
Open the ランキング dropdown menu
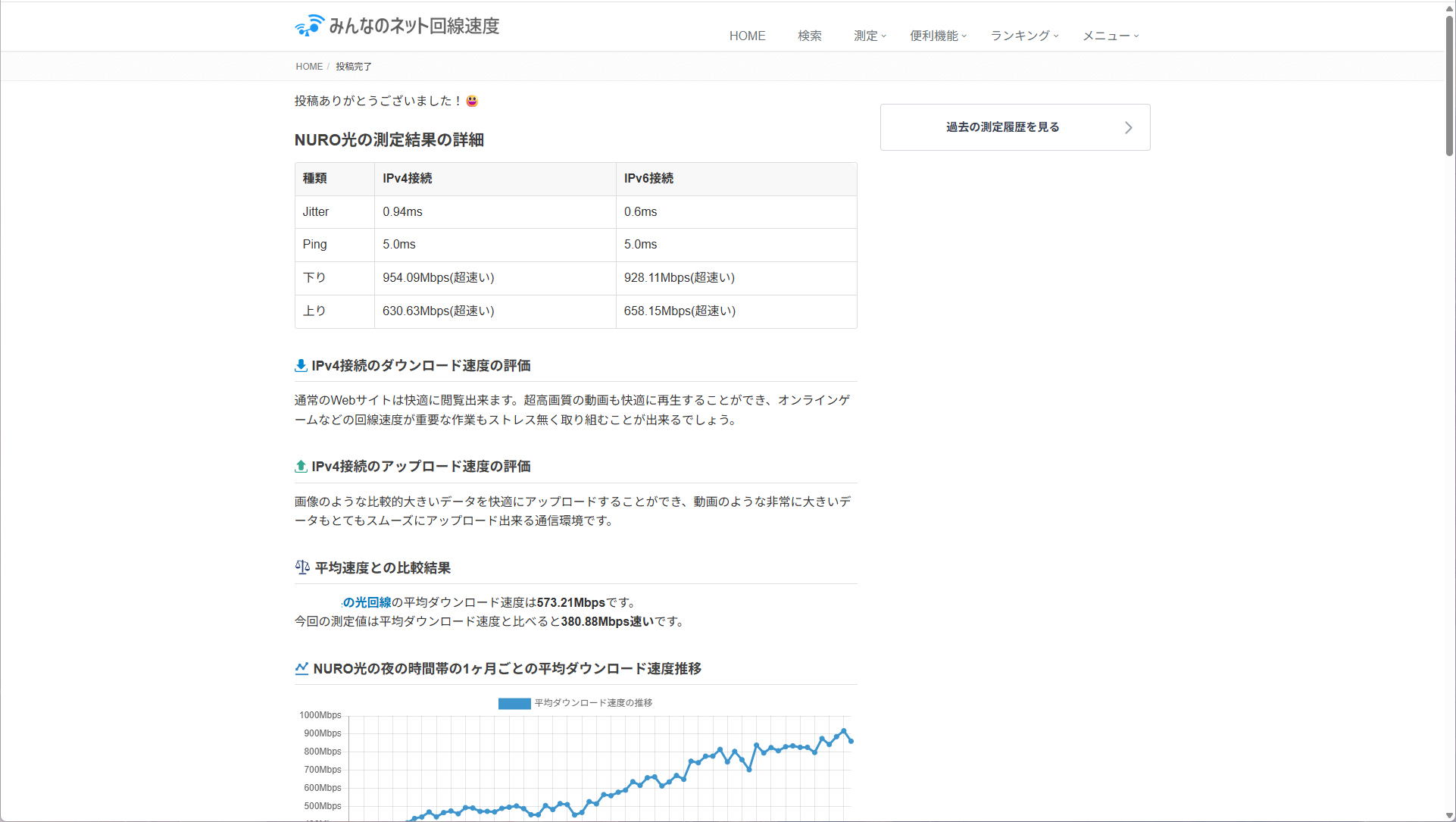point(1024,36)
